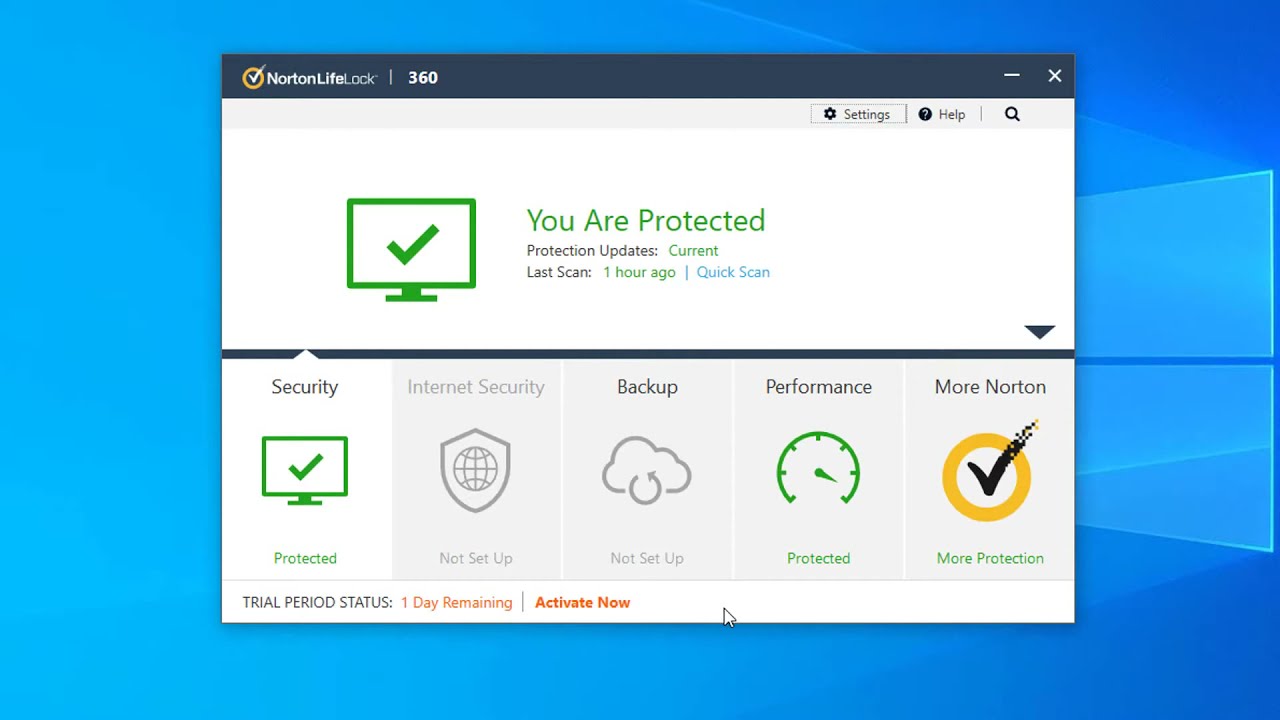Select the Performance tab label
1280x720 pixels.
click(x=819, y=387)
